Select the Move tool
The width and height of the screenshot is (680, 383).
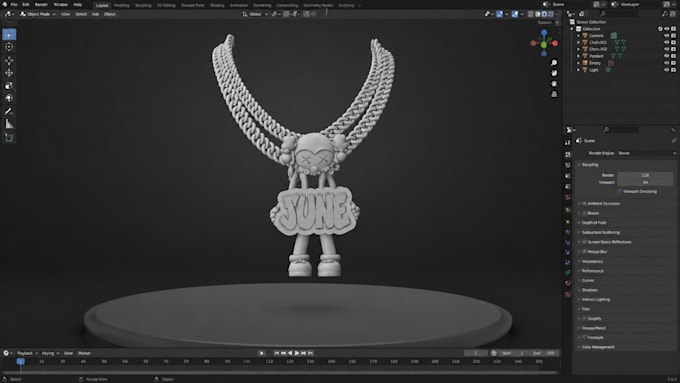(x=9, y=60)
